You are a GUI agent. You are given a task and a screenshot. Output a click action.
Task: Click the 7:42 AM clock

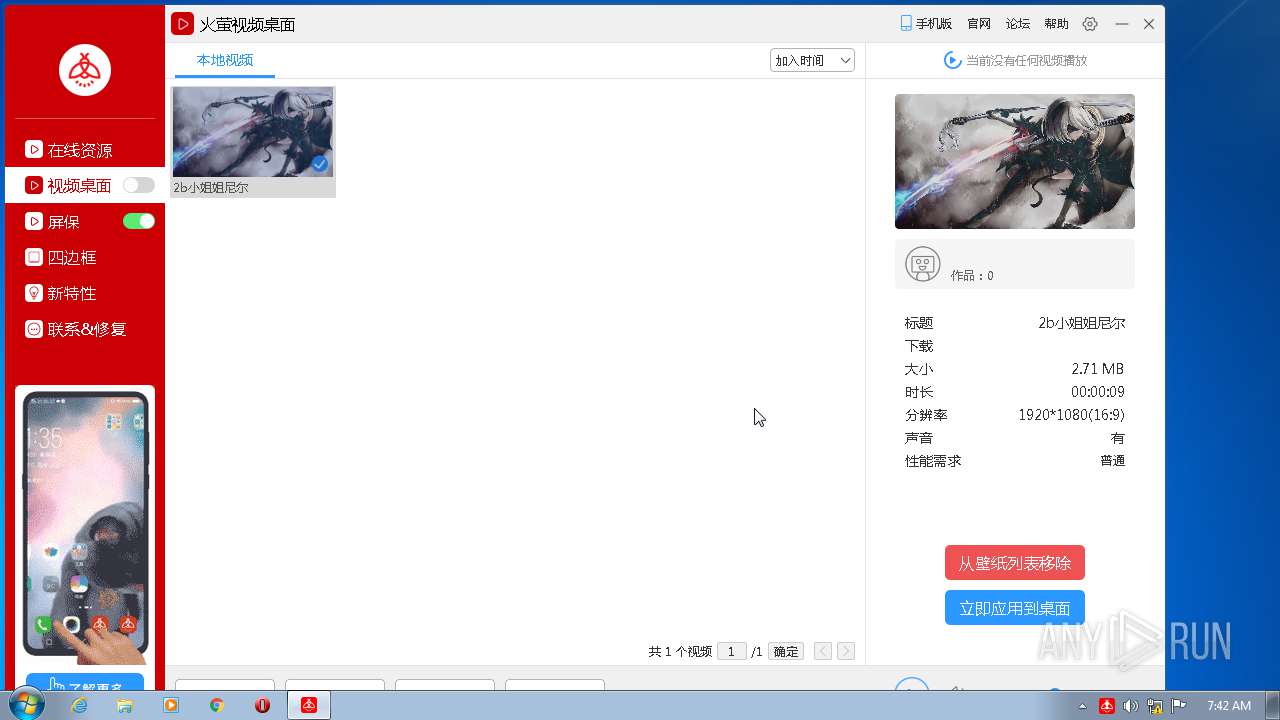coord(1229,705)
